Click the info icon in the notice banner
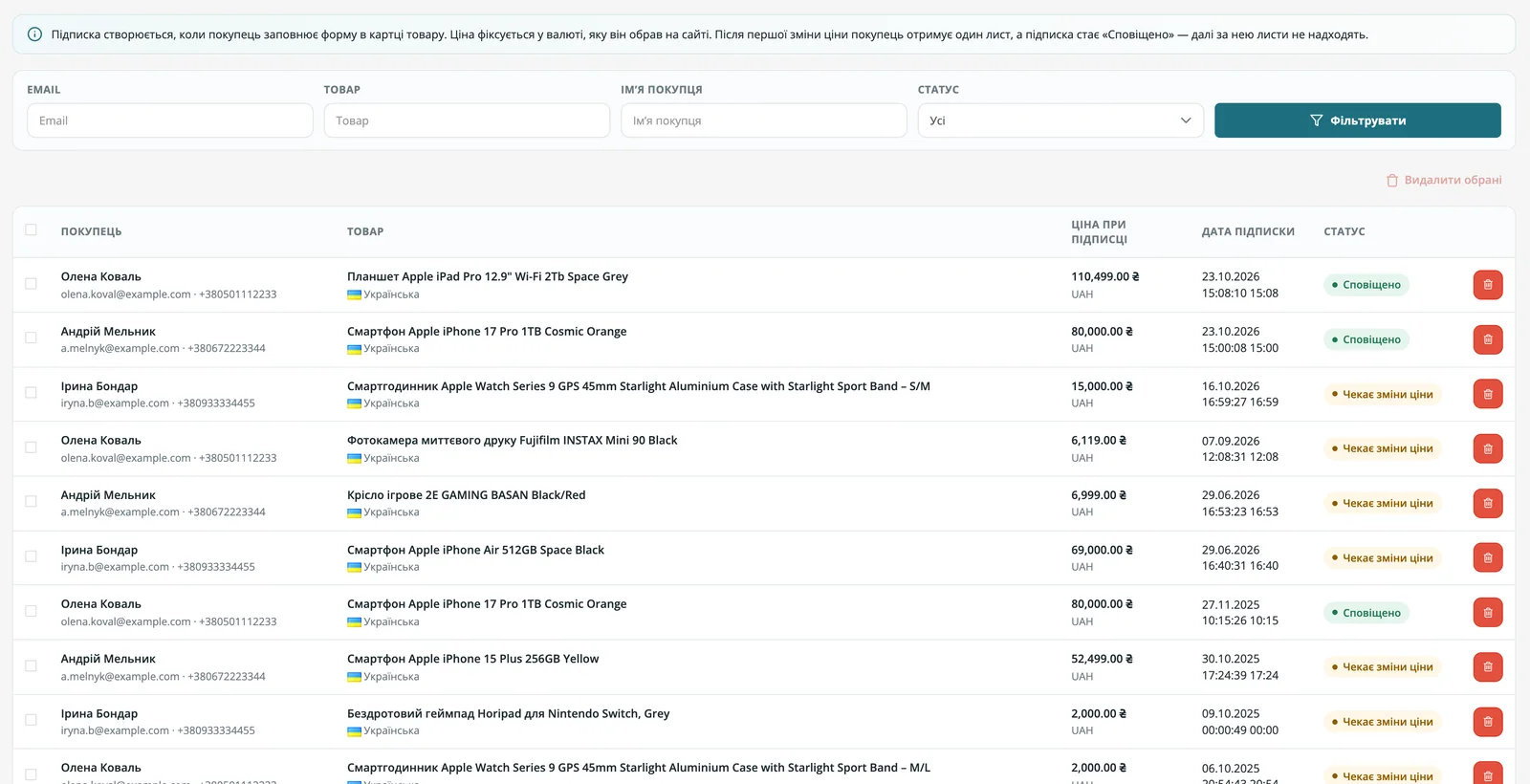Image resolution: width=1530 pixels, height=784 pixels. tap(34, 34)
